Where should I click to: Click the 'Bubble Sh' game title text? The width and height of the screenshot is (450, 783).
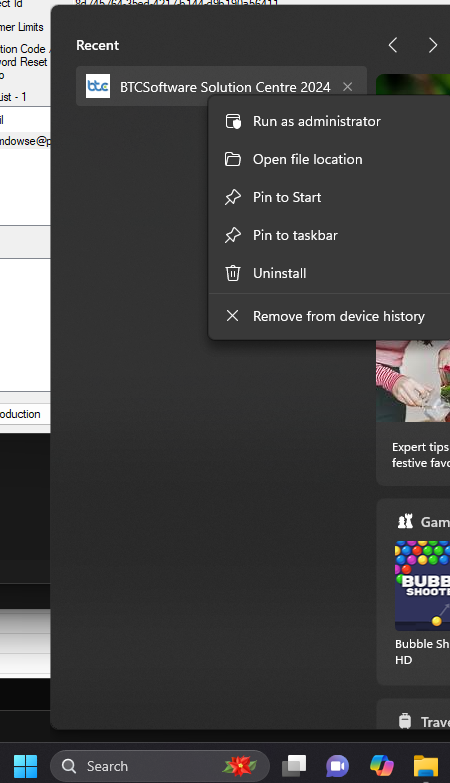[423, 644]
